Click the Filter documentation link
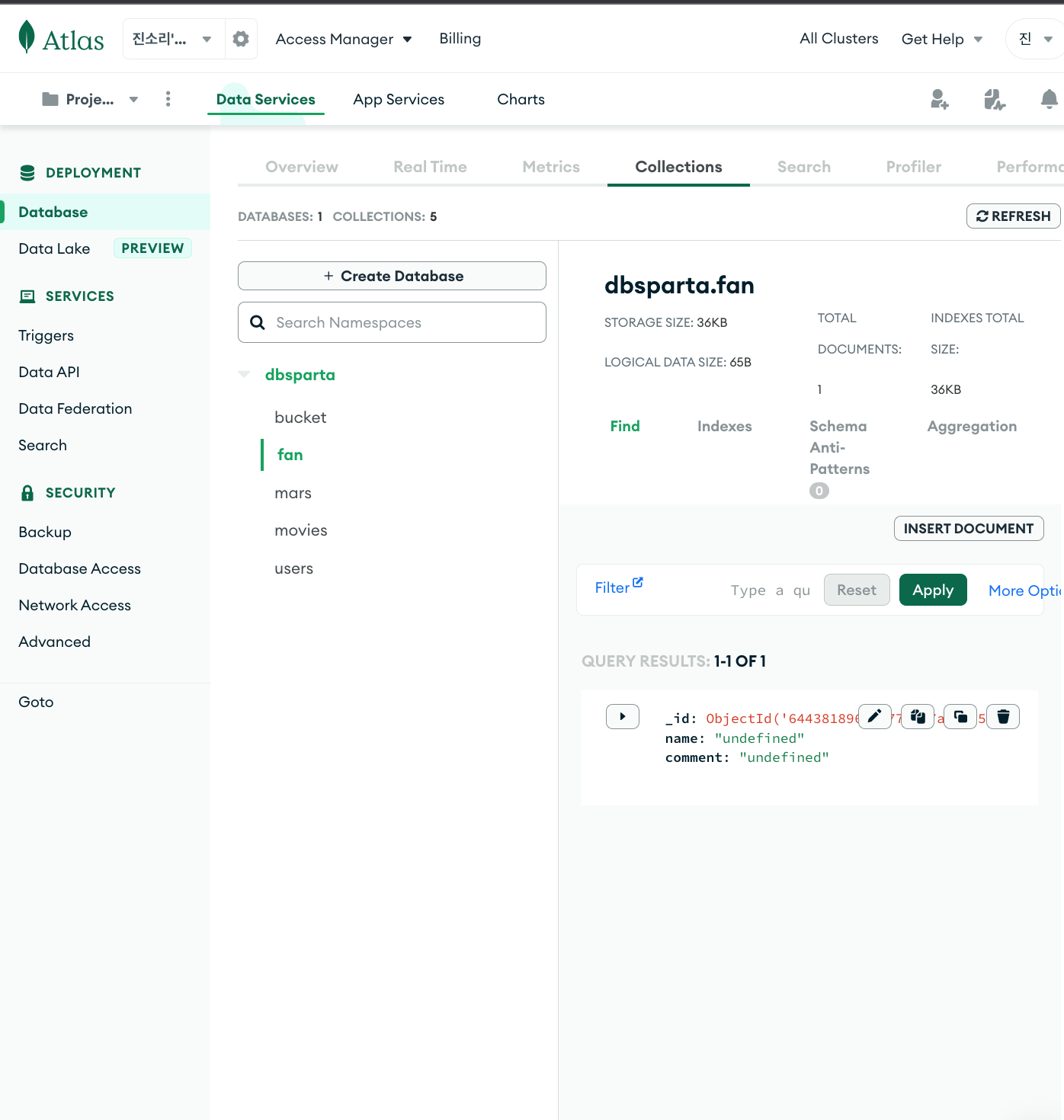1064x1120 pixels. [x=619, y=587]
